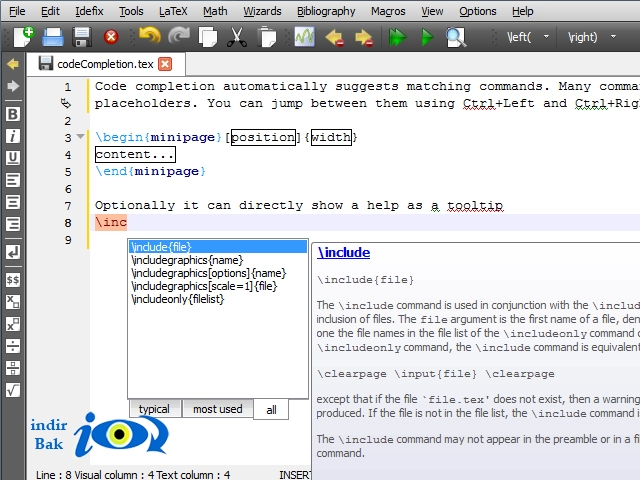Follow the \include help link

coord(344,252)
